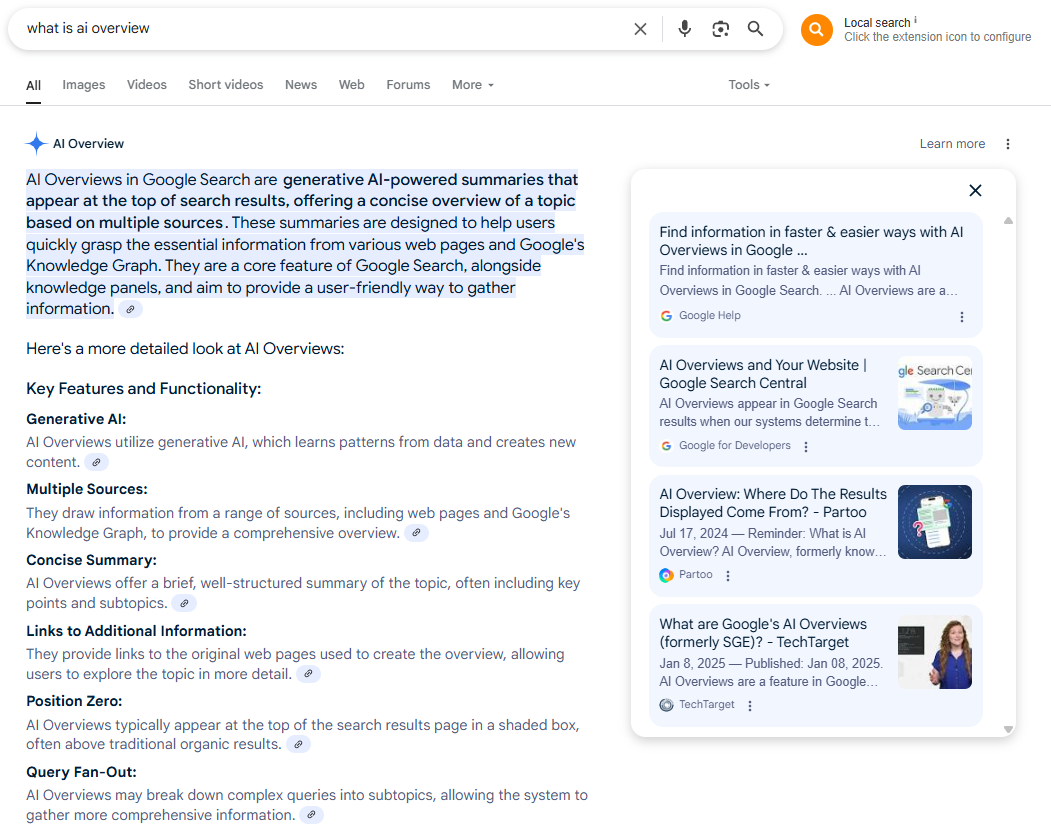
Task: Open 'Find information in faster & easier ways' result
Action: tap(811, 241)
